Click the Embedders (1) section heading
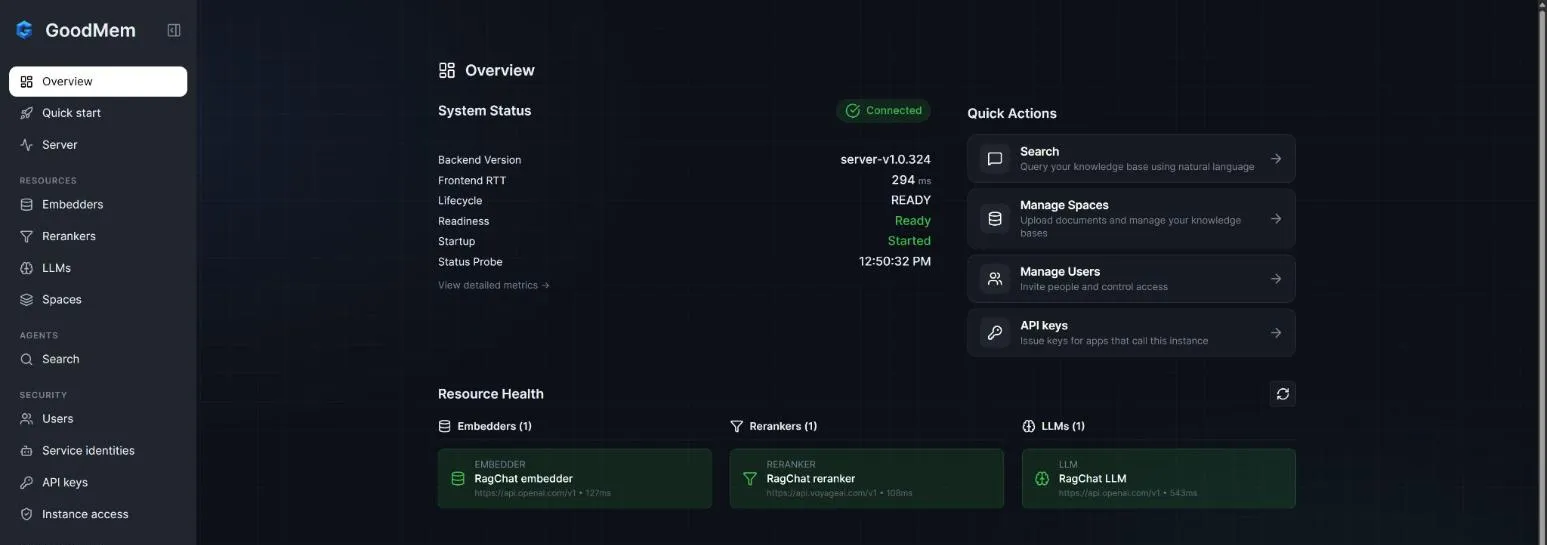 coord(485,426)
